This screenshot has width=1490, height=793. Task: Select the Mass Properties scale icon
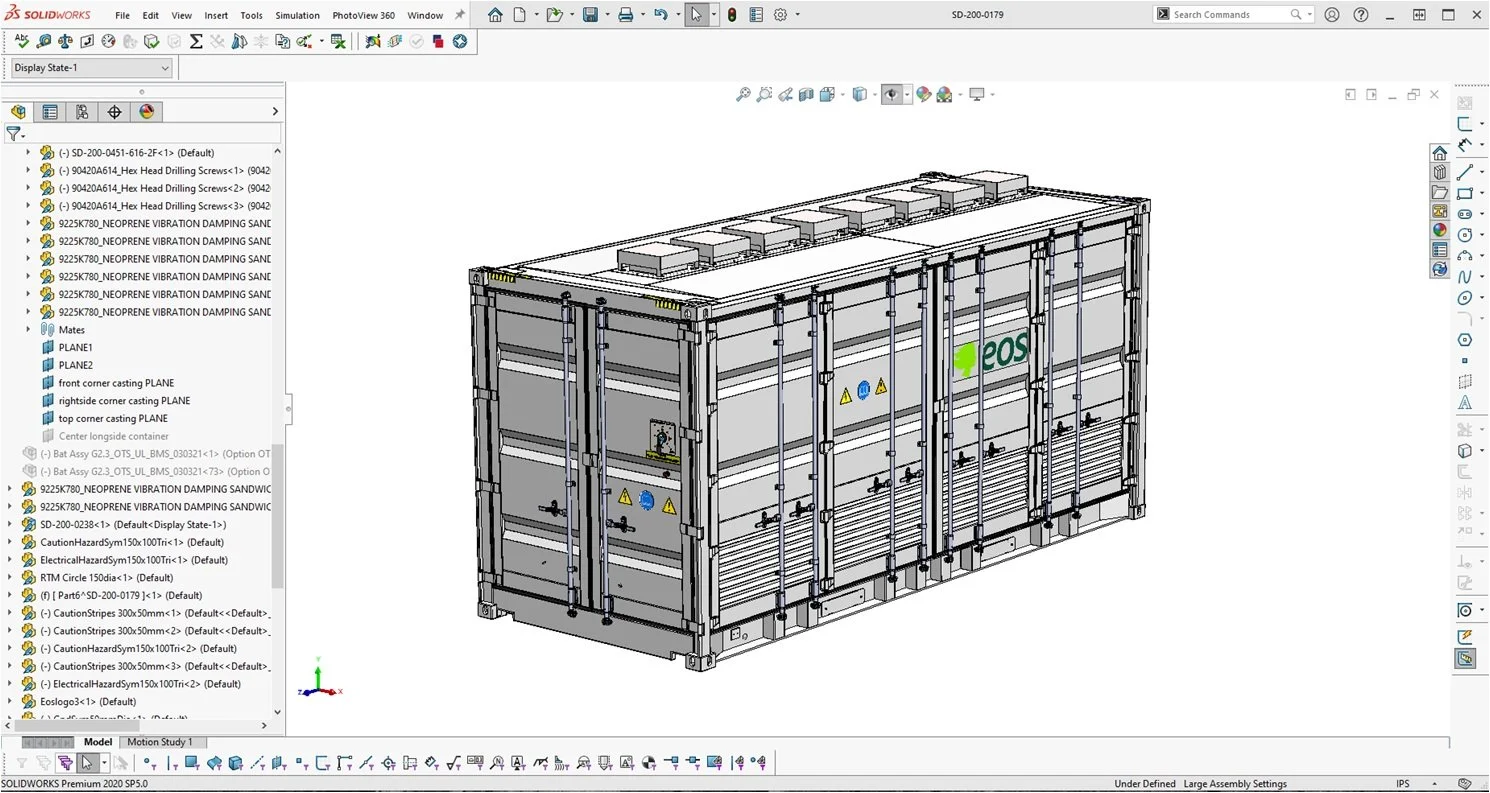point(65,41)
